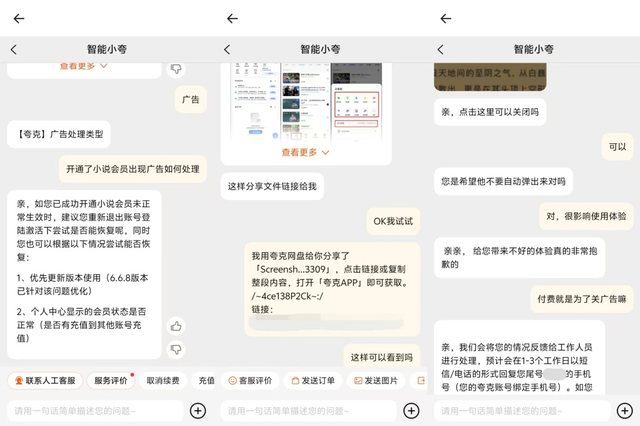This screenshot has height=426, width=640.
Task: Thumbs up the ad troubleshooting answer
Action: 176,326
